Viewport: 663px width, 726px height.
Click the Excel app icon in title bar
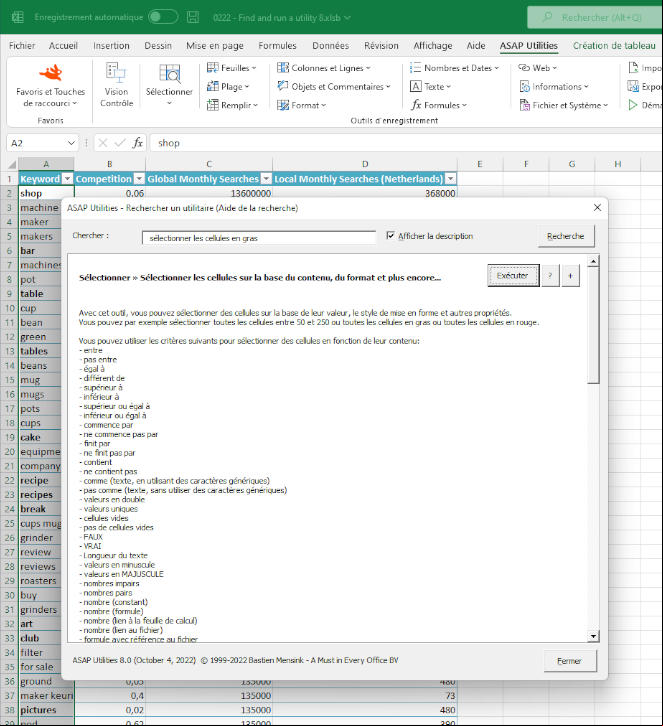pyautogui.click(x=18, y=18)
